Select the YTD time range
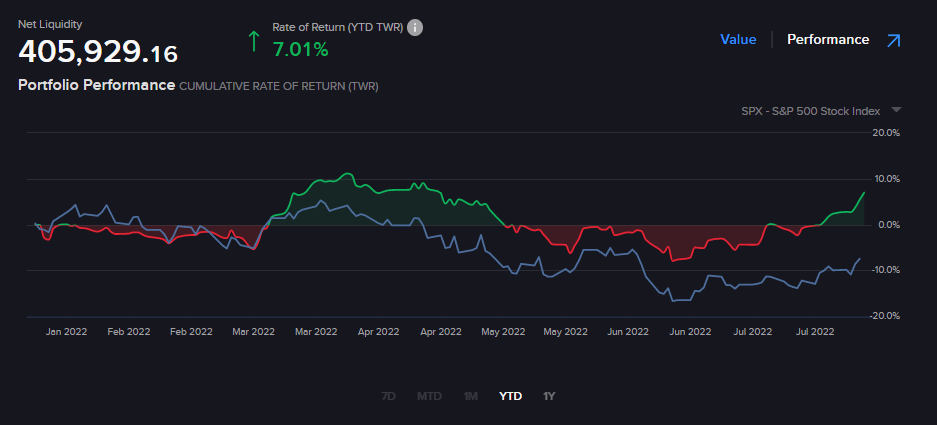 point(510,396)
